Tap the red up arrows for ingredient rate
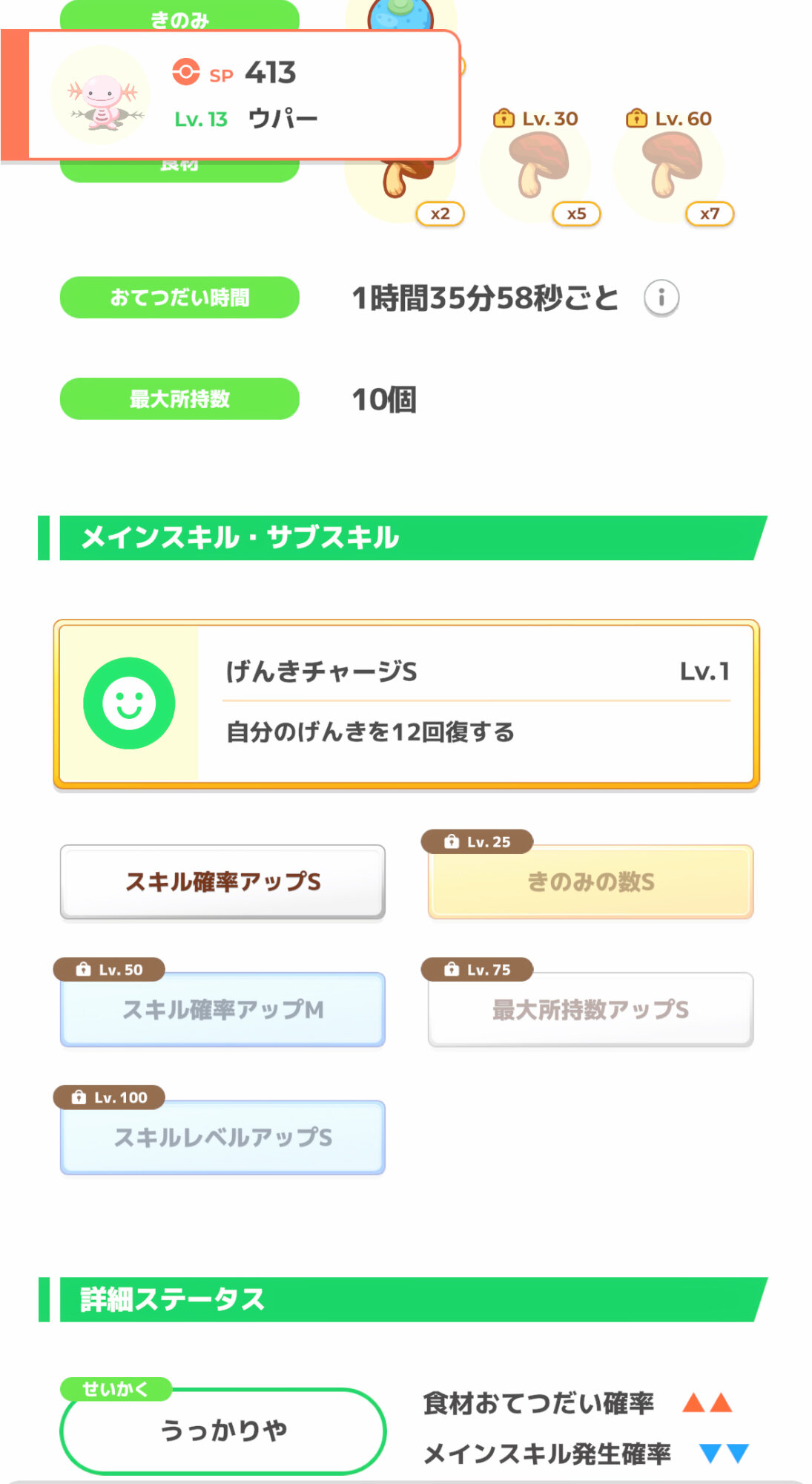The height and width of the screenshot is (1484, 812). (x=707, y=1403)
